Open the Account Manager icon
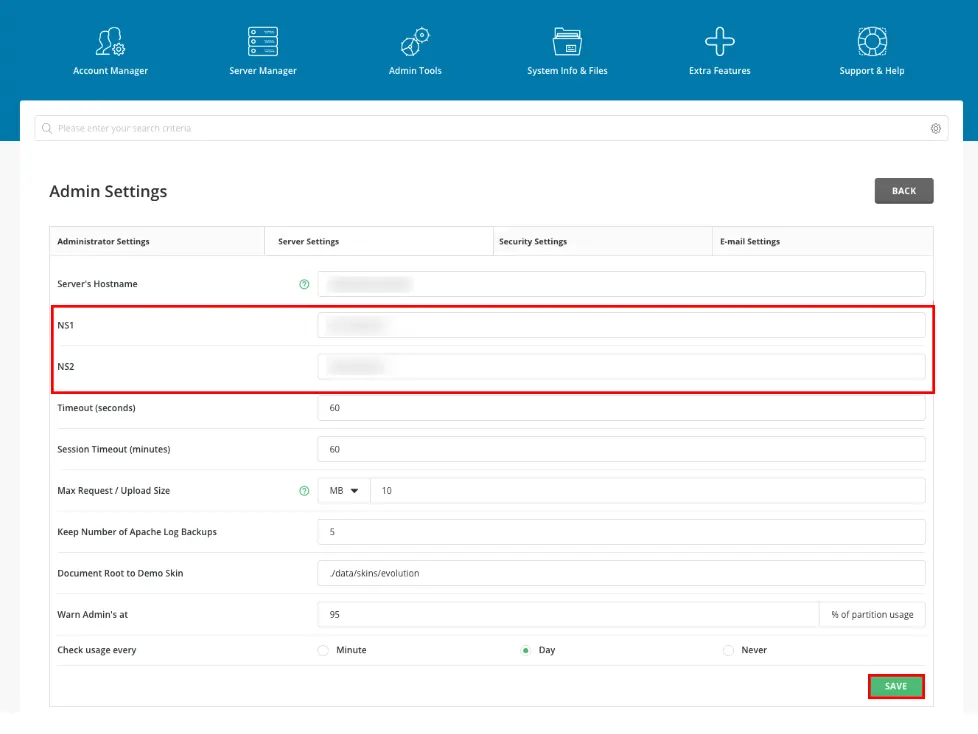The height and width of the screenshot is (734, 978). click(x=110, y=42)
